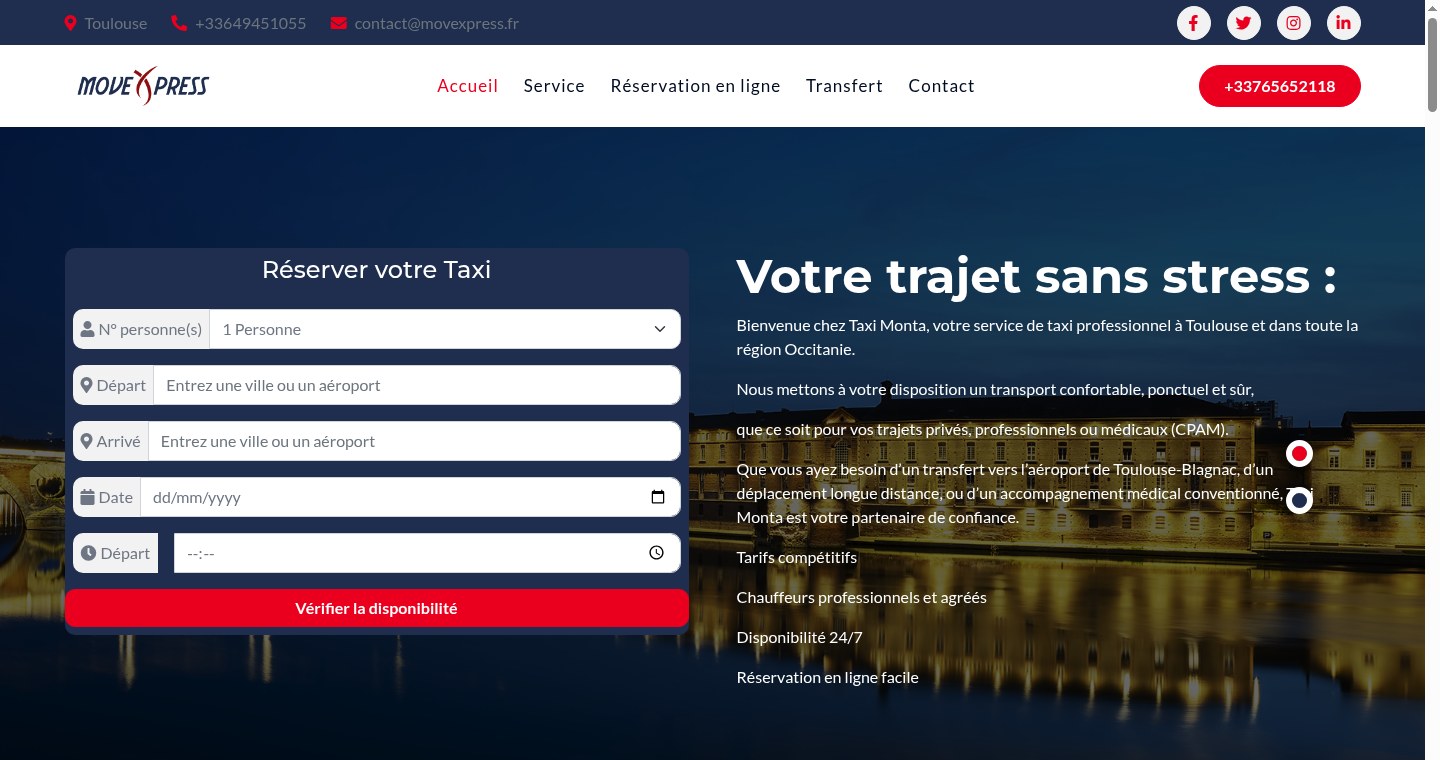Focus the departure time field
This screenshot has width=1440, height=760.
(427, 553)
